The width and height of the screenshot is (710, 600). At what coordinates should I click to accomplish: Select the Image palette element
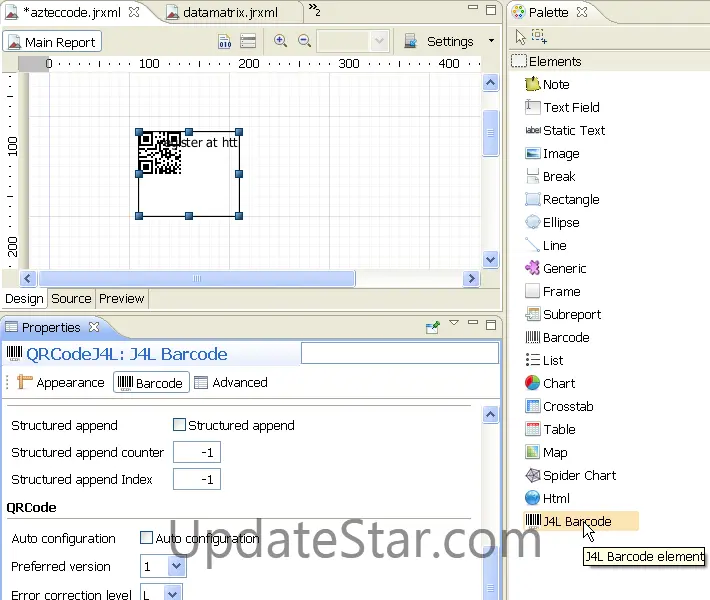pos(552,154)
